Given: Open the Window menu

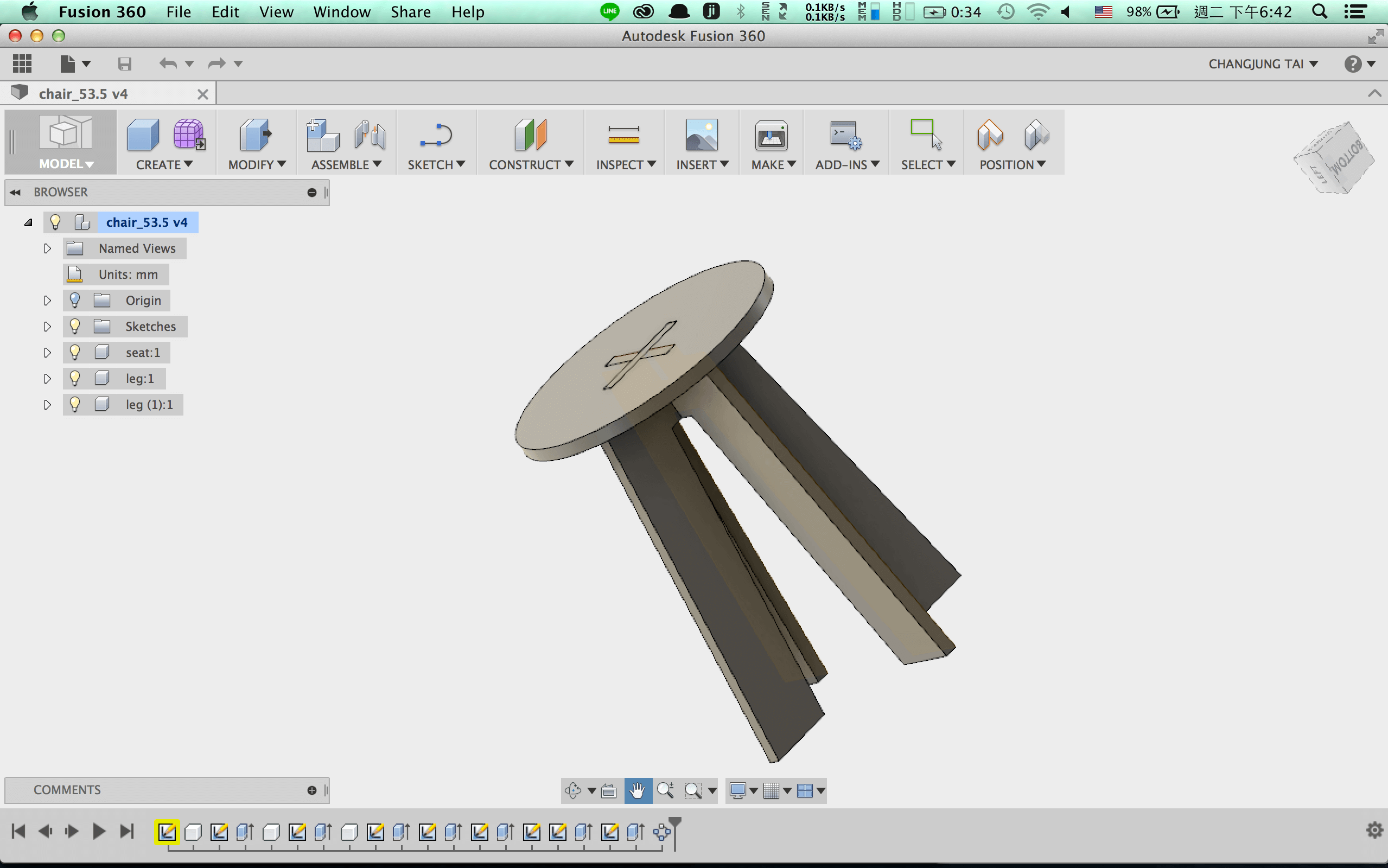Looking at the screenshot, I should pyautogui.click(x=341, y=12).
